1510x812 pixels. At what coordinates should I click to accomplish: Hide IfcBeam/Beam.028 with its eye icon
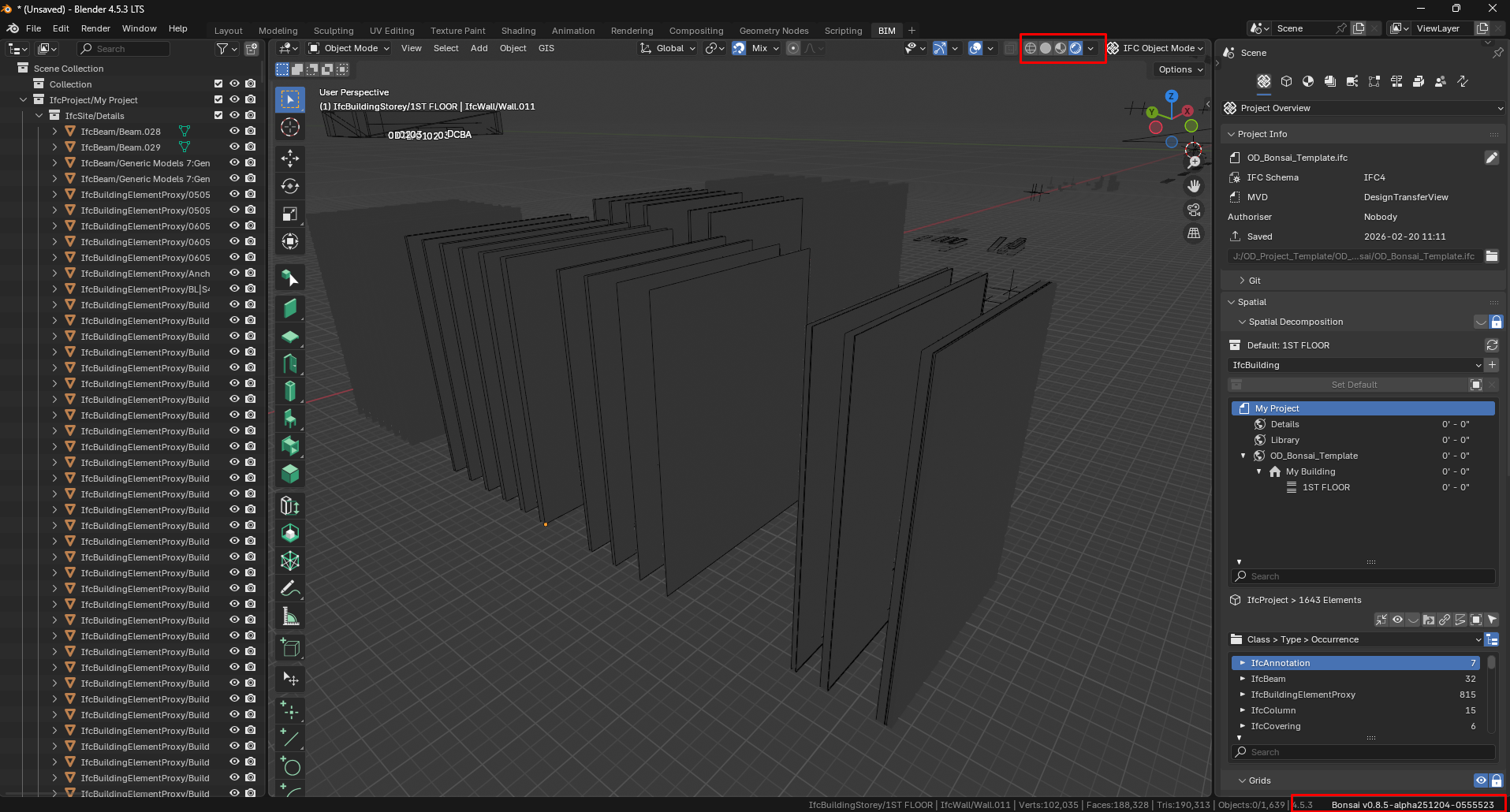pos(234,132)
